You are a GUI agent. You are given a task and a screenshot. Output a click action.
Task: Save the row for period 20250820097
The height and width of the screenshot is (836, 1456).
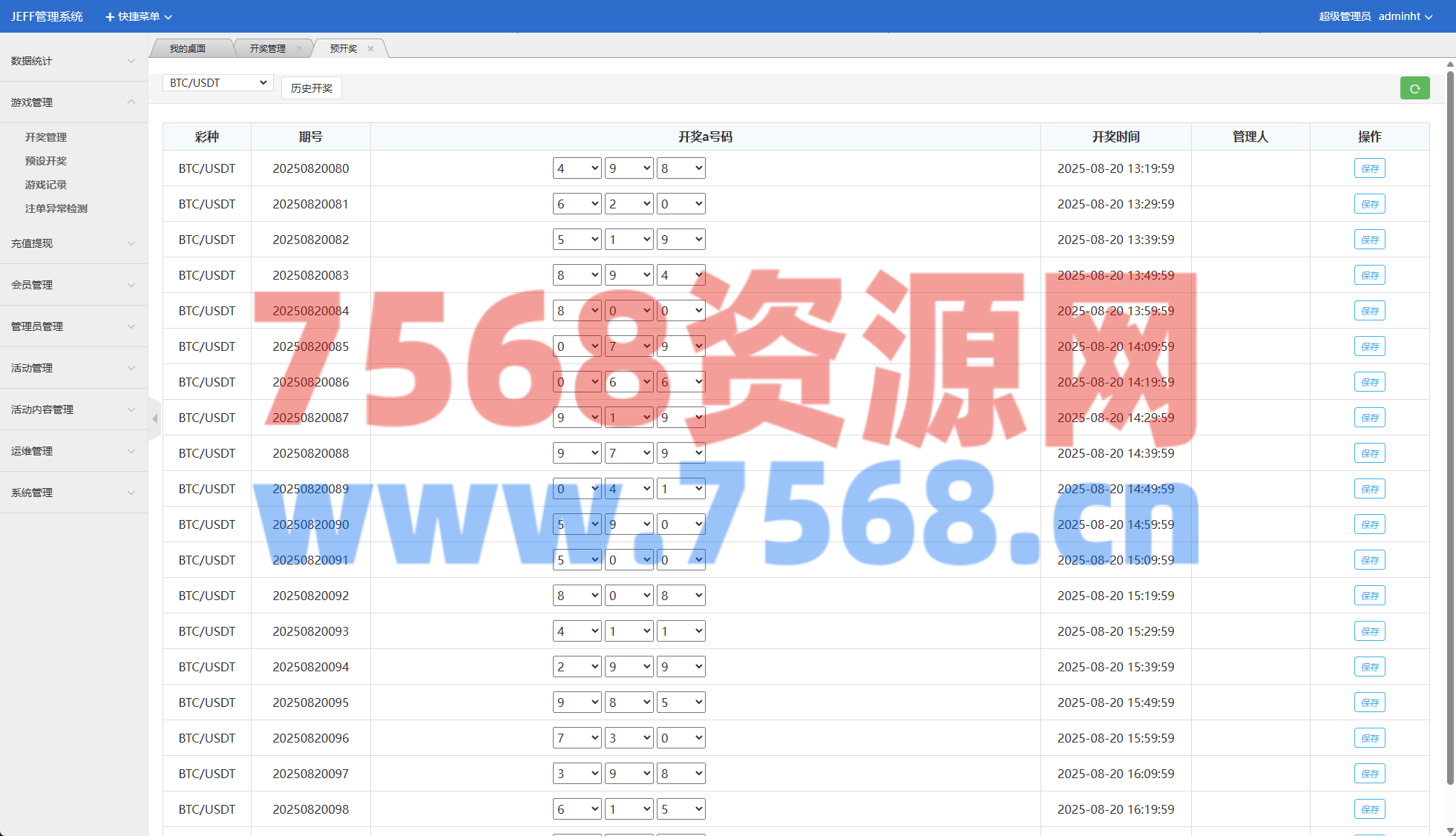point(1369,774)
